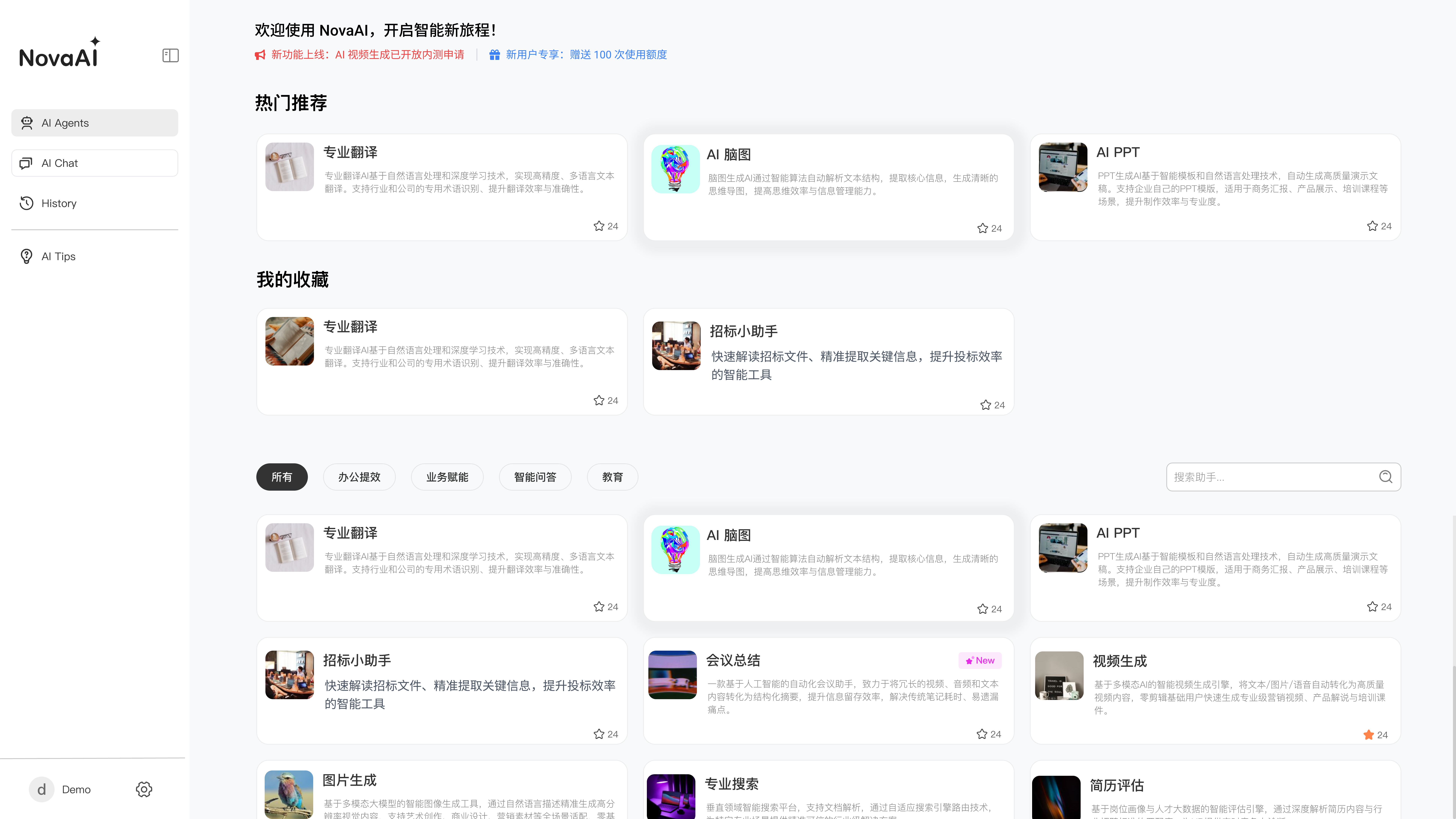Image resolution: width=1456 pixels, height=819 pixels.
Task: Click the AI Agents robot icon
Action: pos(27,123)
